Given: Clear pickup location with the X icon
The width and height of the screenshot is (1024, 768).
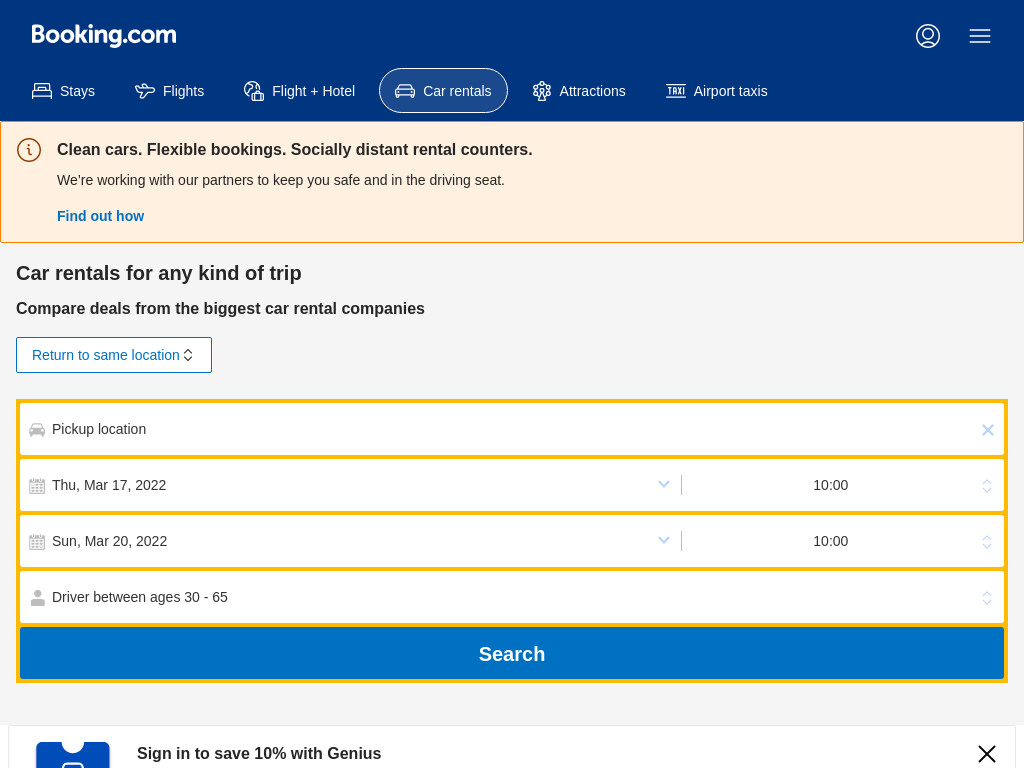Looking at the screenshot, I should coord(987,430).
